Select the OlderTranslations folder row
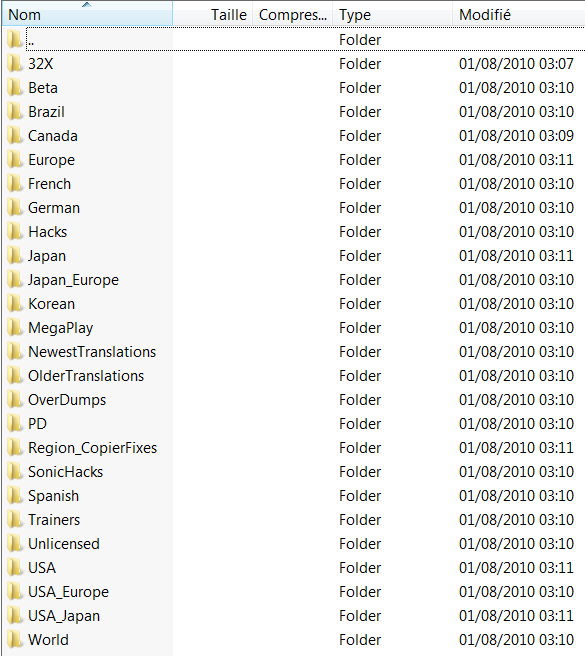Screen dimensions: 585x656 (293, 376)
